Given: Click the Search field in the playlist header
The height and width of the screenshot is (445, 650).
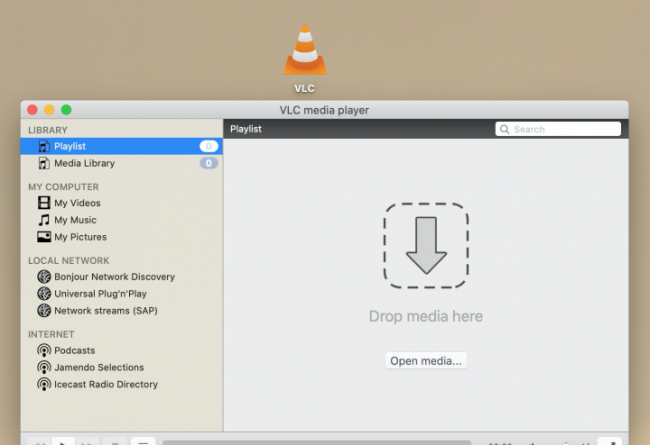Looking at the screenshot, I should click(558, 129).
